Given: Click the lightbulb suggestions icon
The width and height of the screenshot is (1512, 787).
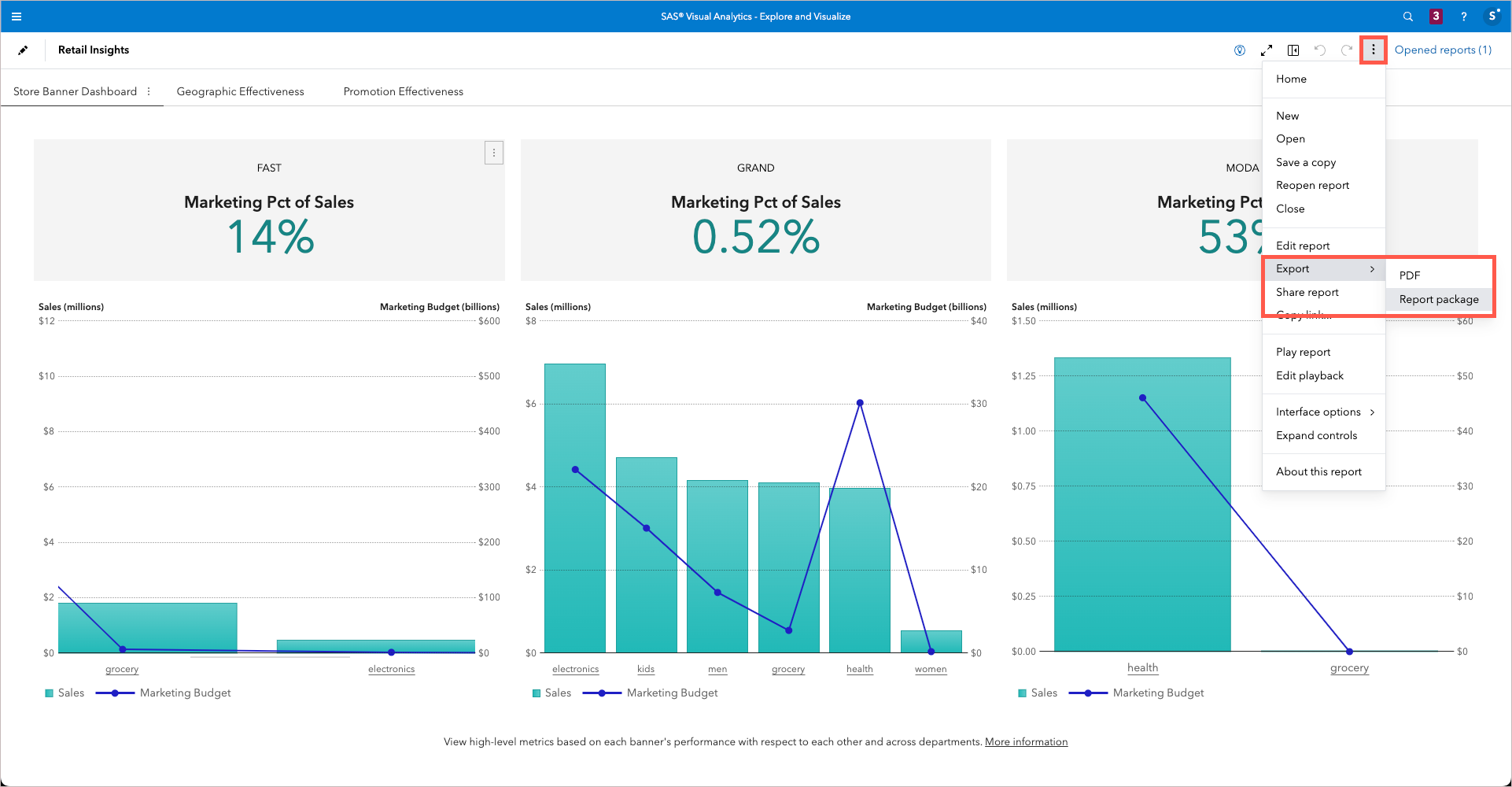Looking at the screenshot, I should tap(1240, 50).
